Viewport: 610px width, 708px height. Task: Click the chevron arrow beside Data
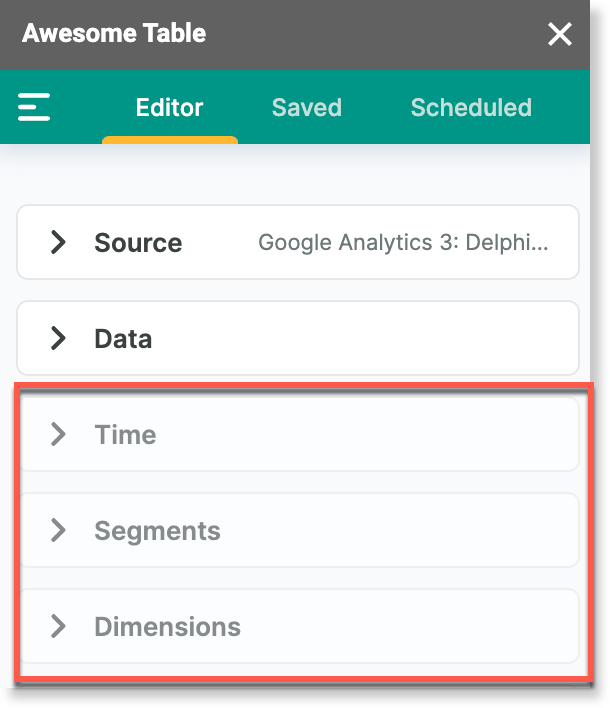(x=59, y=338)
